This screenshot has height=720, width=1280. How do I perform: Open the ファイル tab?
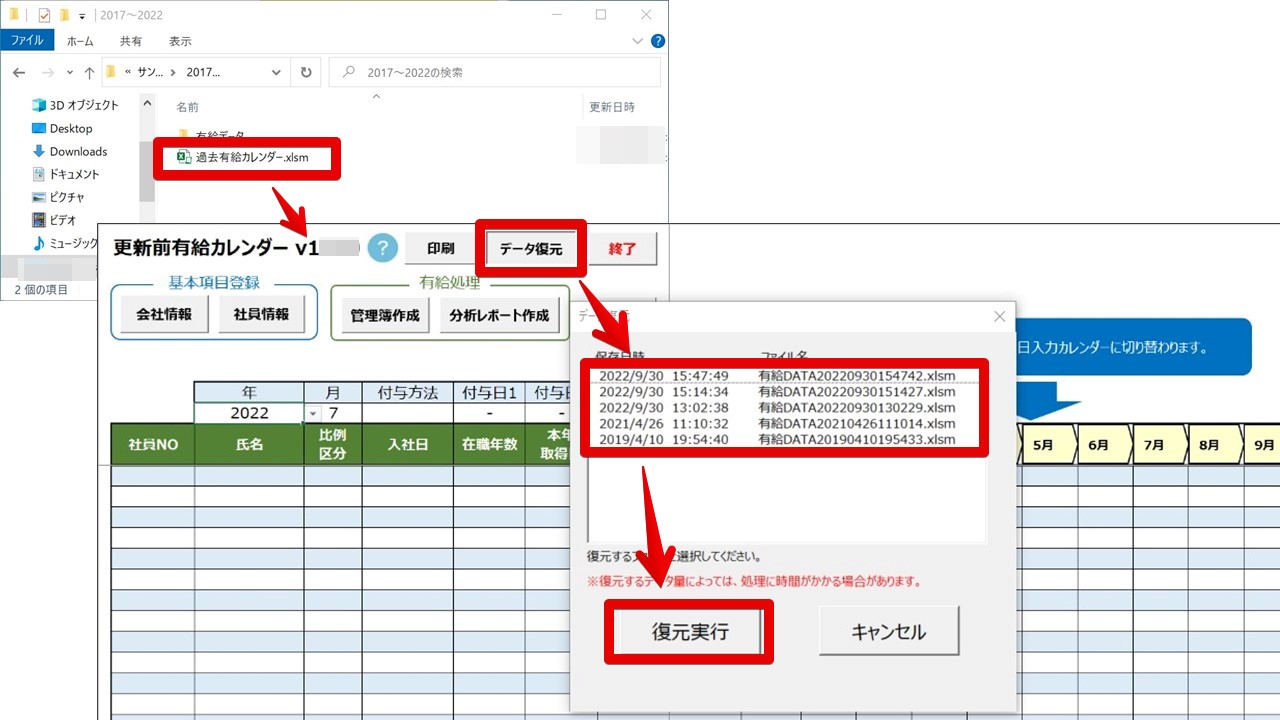[27, 41]
